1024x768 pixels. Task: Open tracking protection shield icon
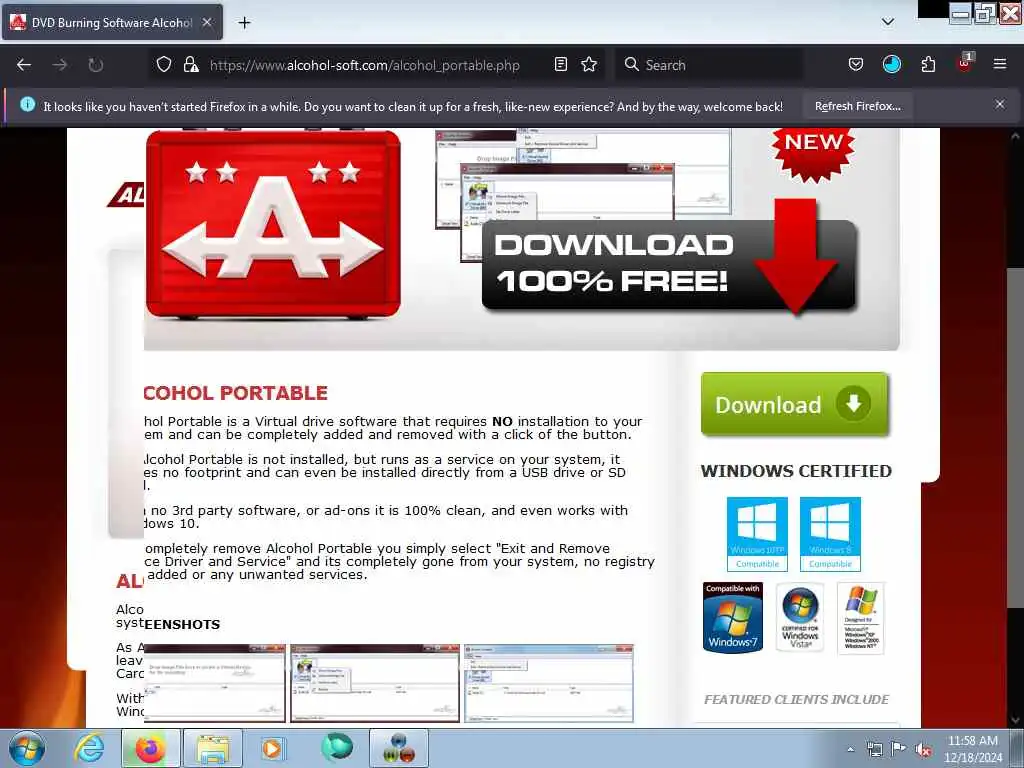pyautogui.click(x=164, y=65)
